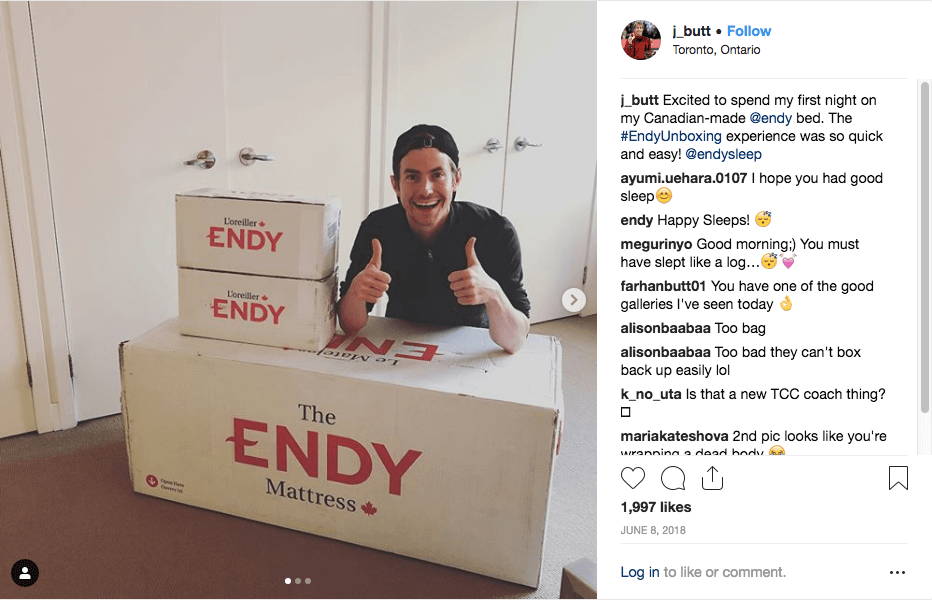The width and height of the screenshot is (932, 600).
Task: Select the second carousel dot indicator
Action: [298, 581]
